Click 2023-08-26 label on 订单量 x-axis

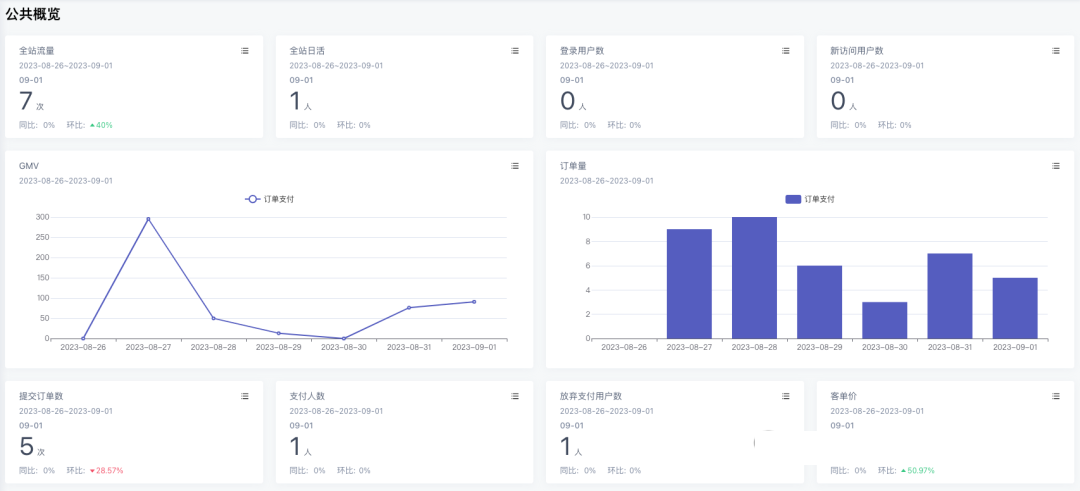tap(624, 347)
